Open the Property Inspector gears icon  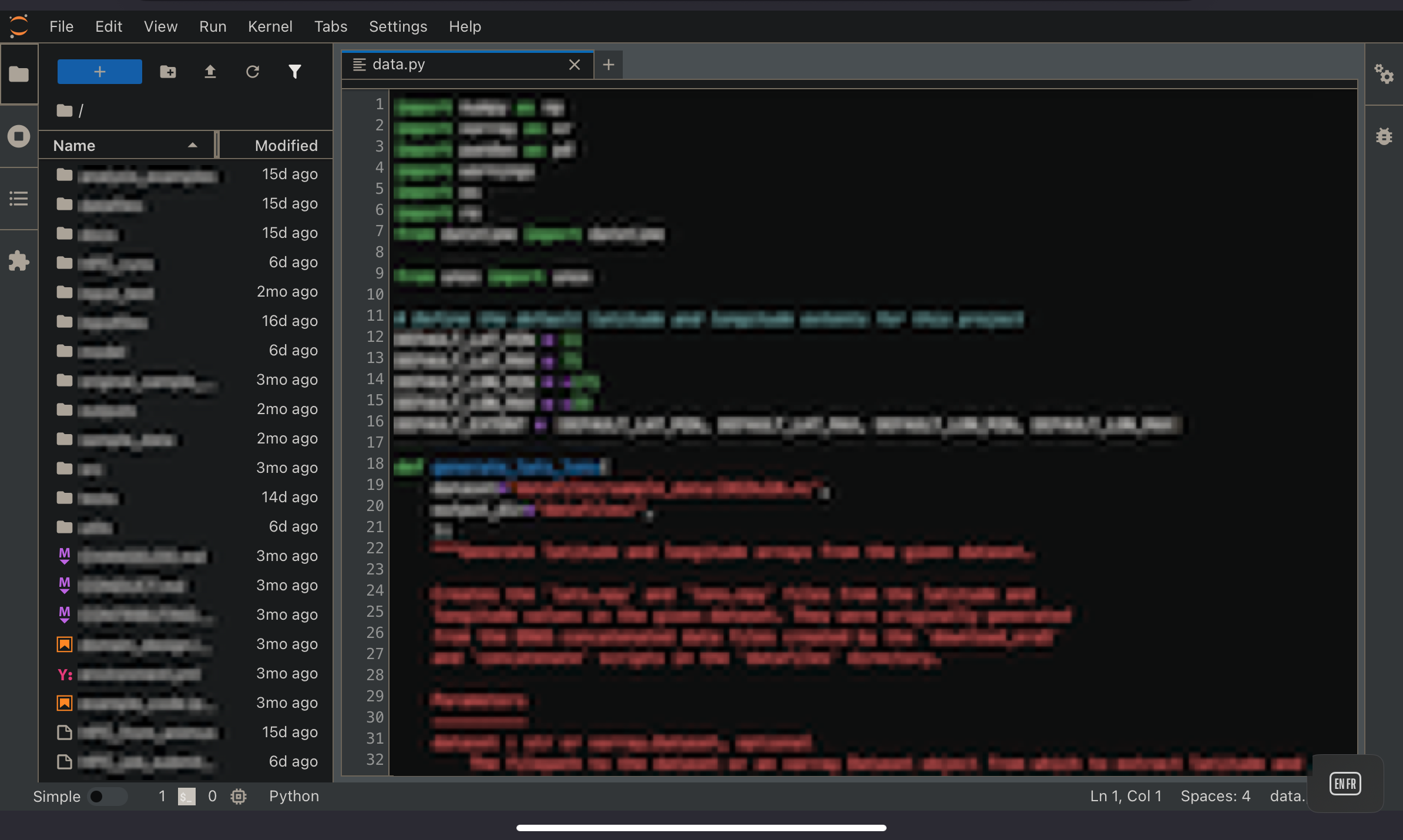1384,74
